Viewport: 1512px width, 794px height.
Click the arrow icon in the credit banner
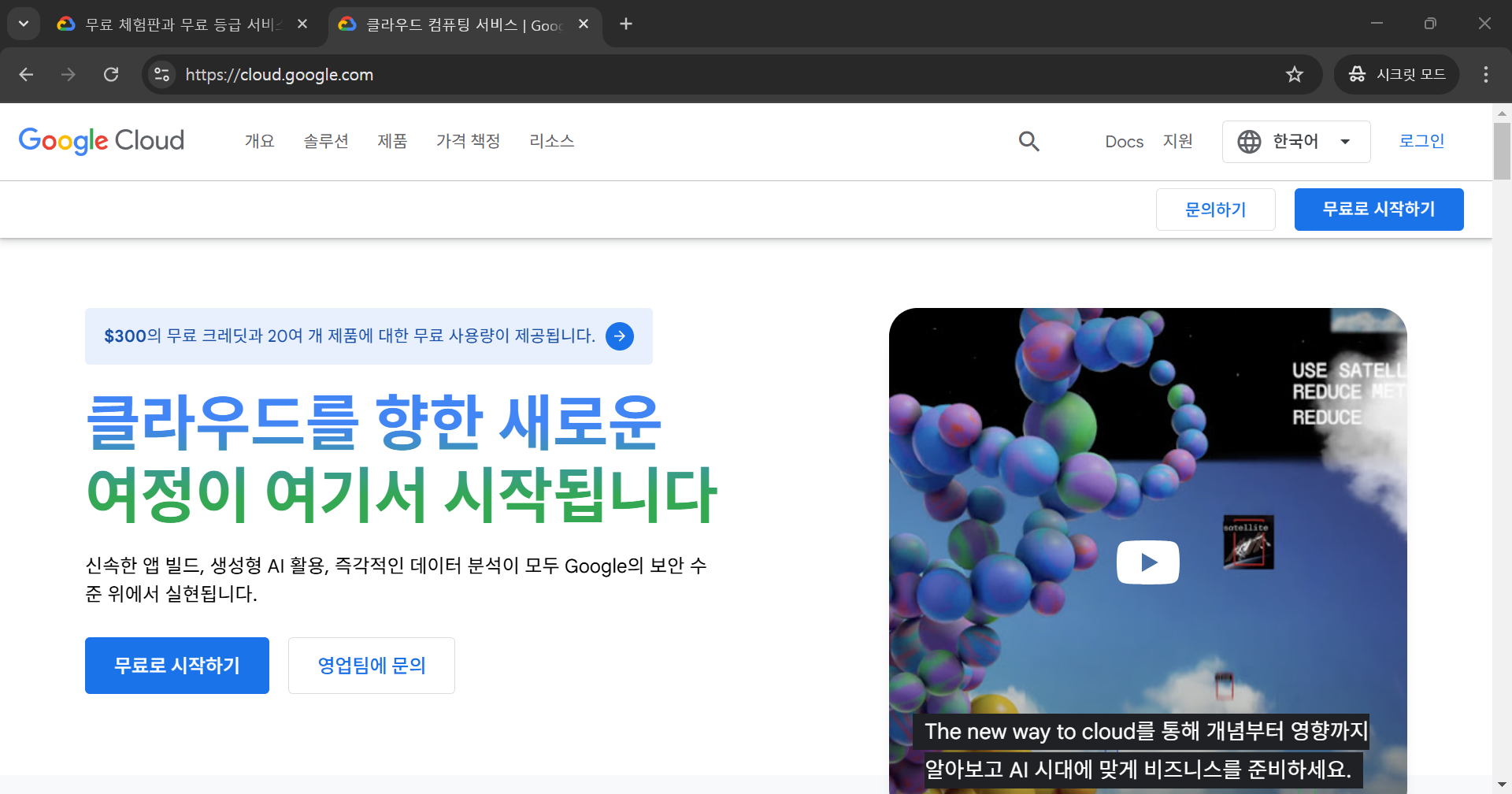tap(620, 336)
